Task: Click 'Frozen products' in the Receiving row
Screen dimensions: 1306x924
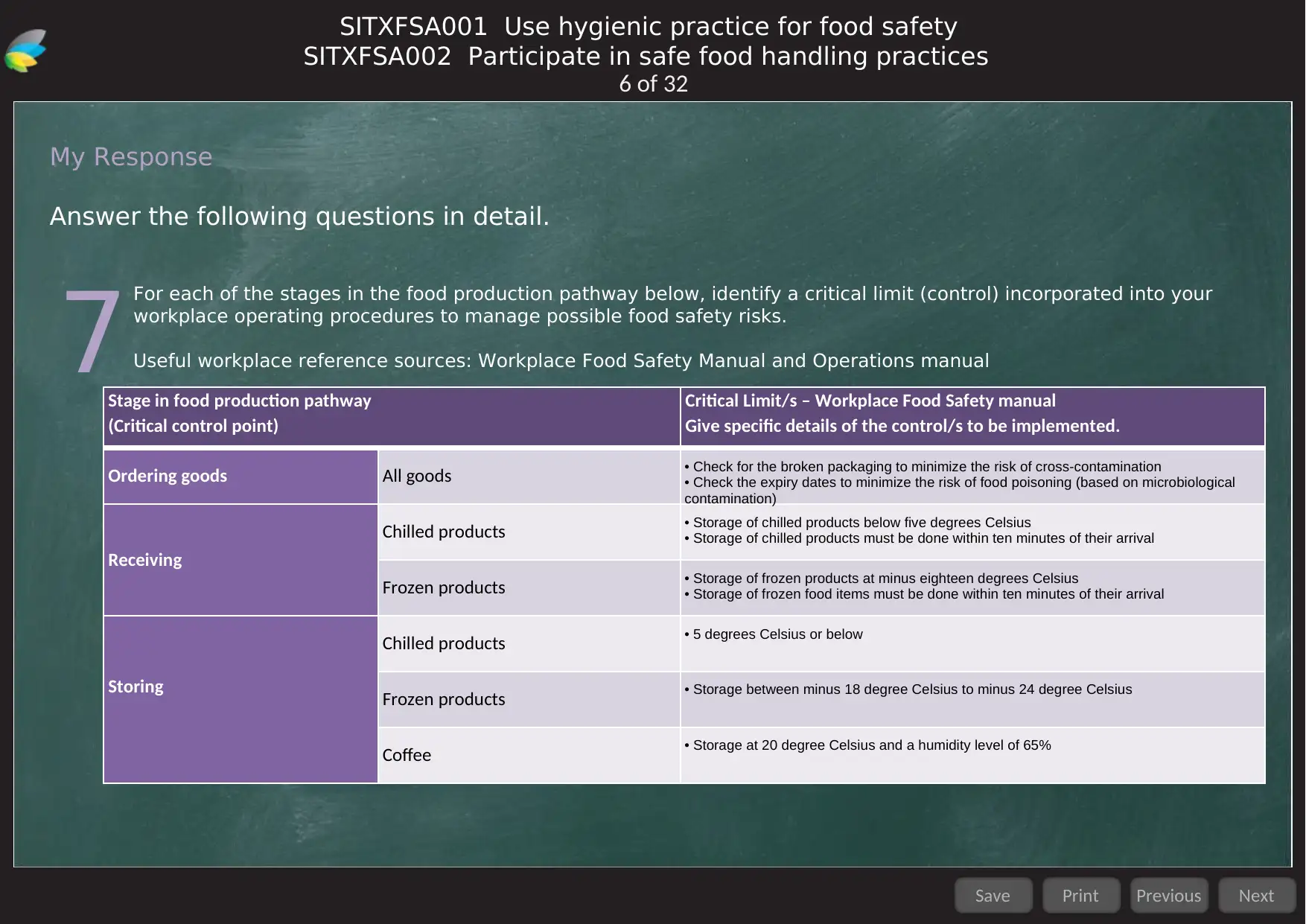Action: [x=529, y=587]
